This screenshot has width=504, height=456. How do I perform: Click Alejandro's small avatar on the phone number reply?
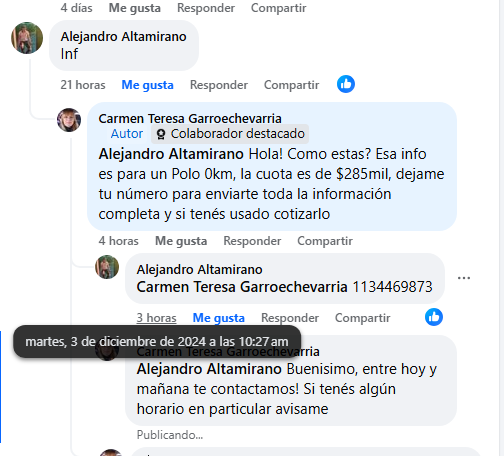coord(107,267)
